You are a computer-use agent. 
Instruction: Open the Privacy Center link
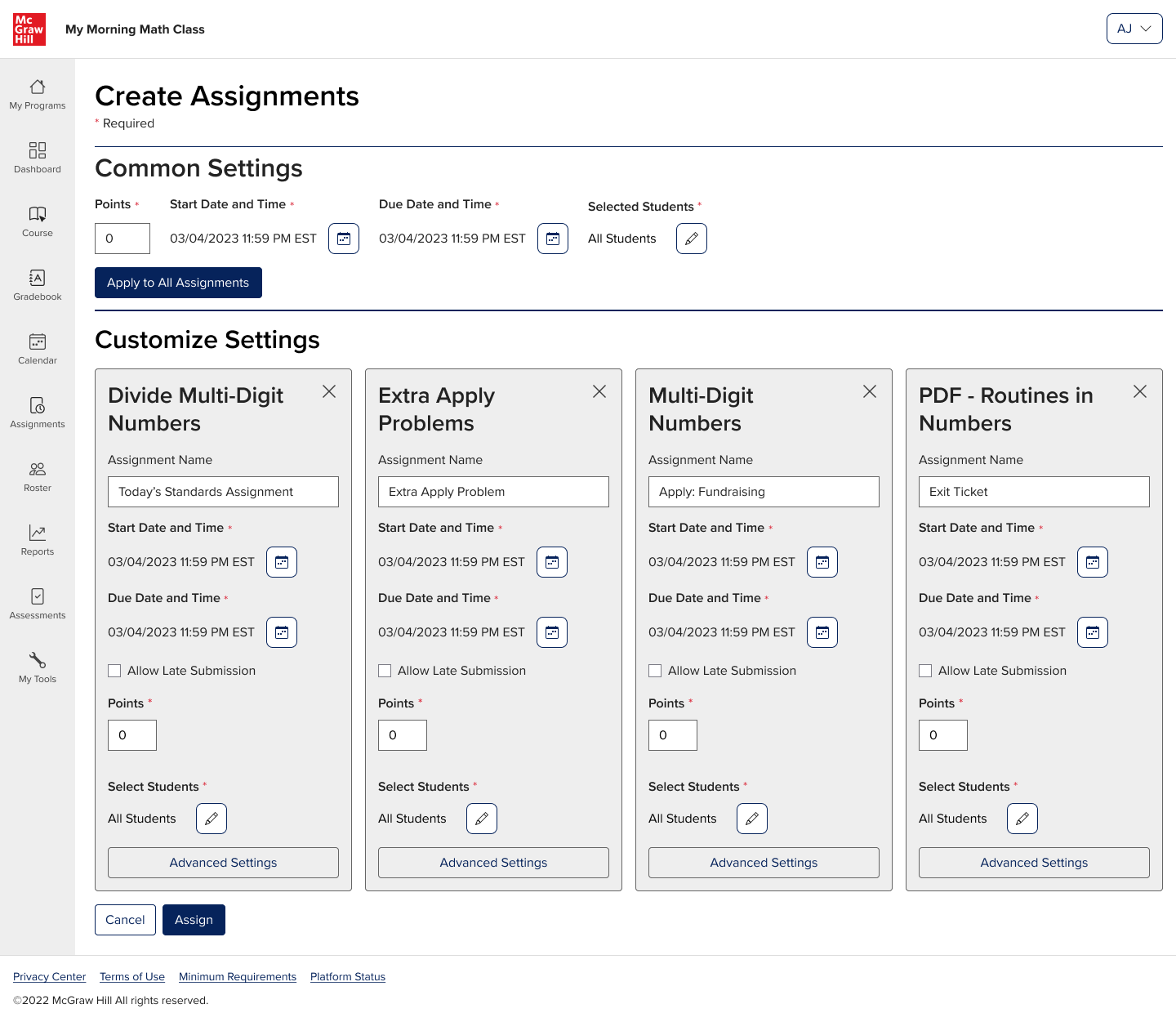pyautogui.click(x=49, y=977)
